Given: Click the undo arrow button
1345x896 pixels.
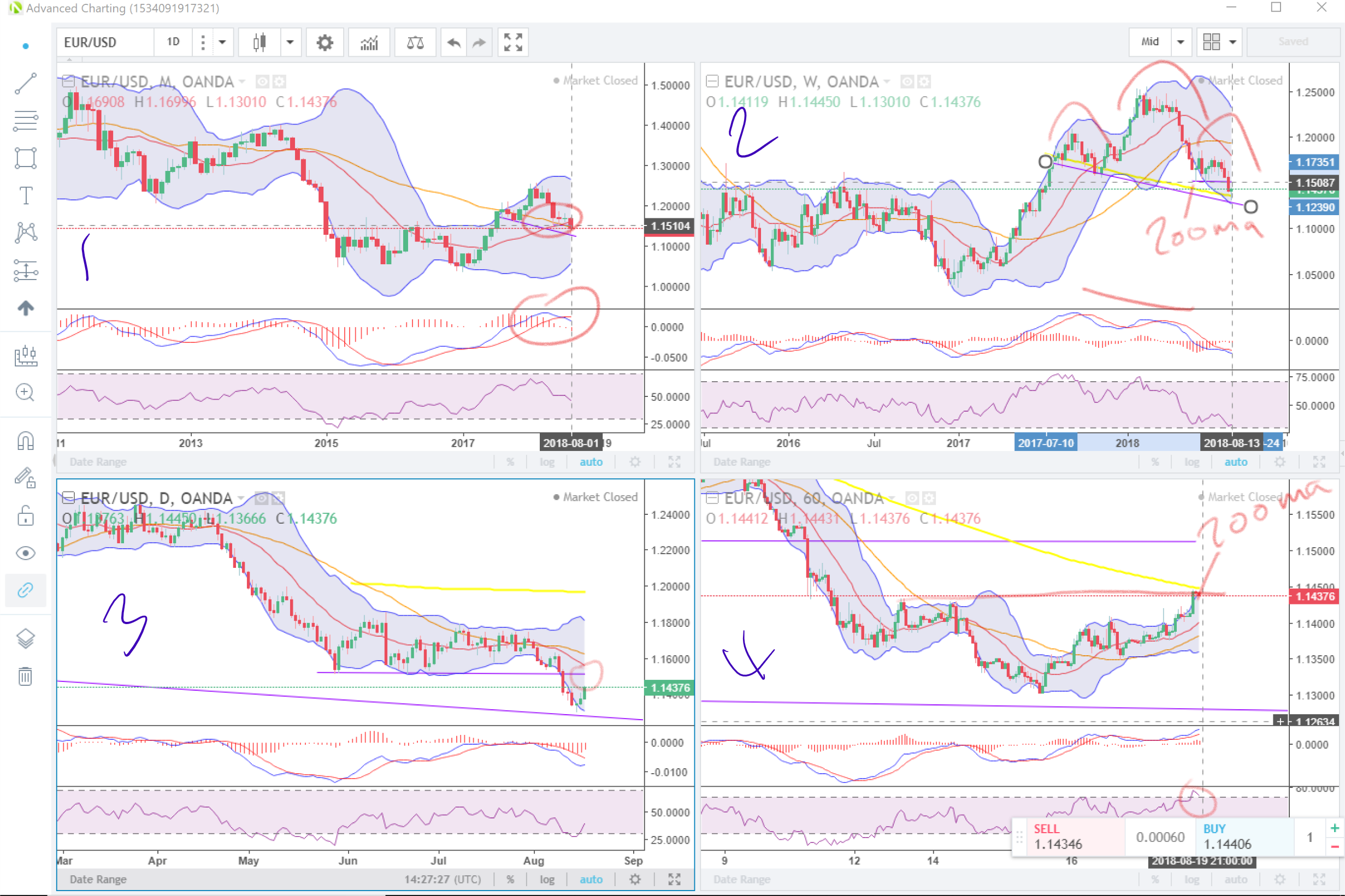Looking at the screenshot, I should [x=454, y=42].
